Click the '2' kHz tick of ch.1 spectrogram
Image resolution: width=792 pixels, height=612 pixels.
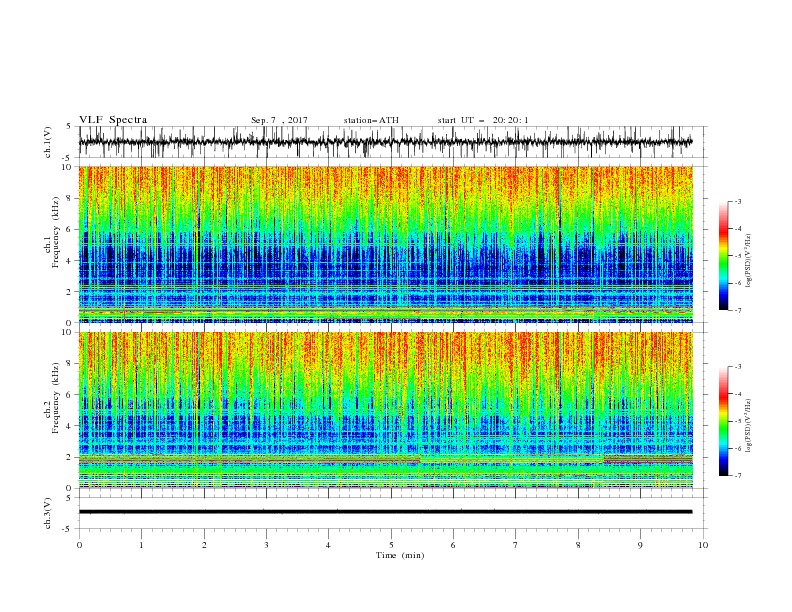[69, 292]
